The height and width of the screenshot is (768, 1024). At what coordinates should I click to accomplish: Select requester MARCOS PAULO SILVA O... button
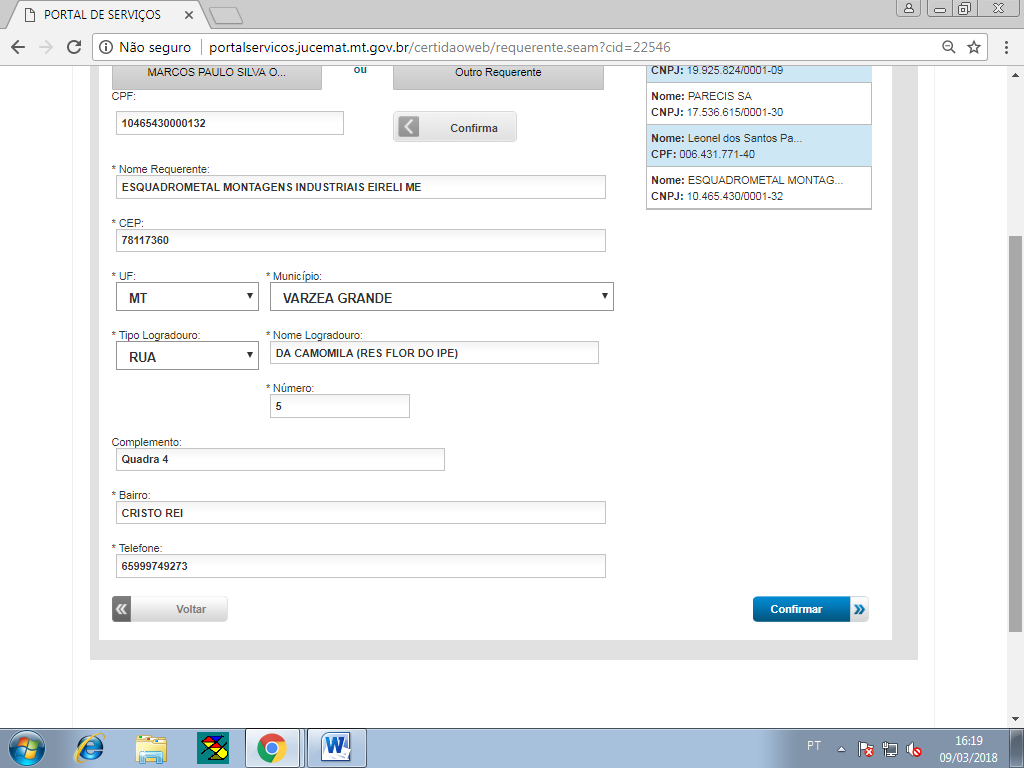pyautogui.click(x=217, y=76)
